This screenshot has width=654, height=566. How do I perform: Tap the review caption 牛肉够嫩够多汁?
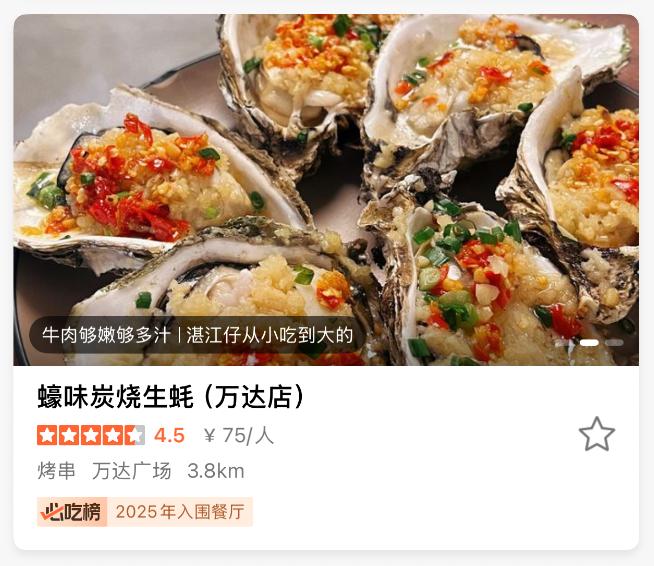coord(107,335)
